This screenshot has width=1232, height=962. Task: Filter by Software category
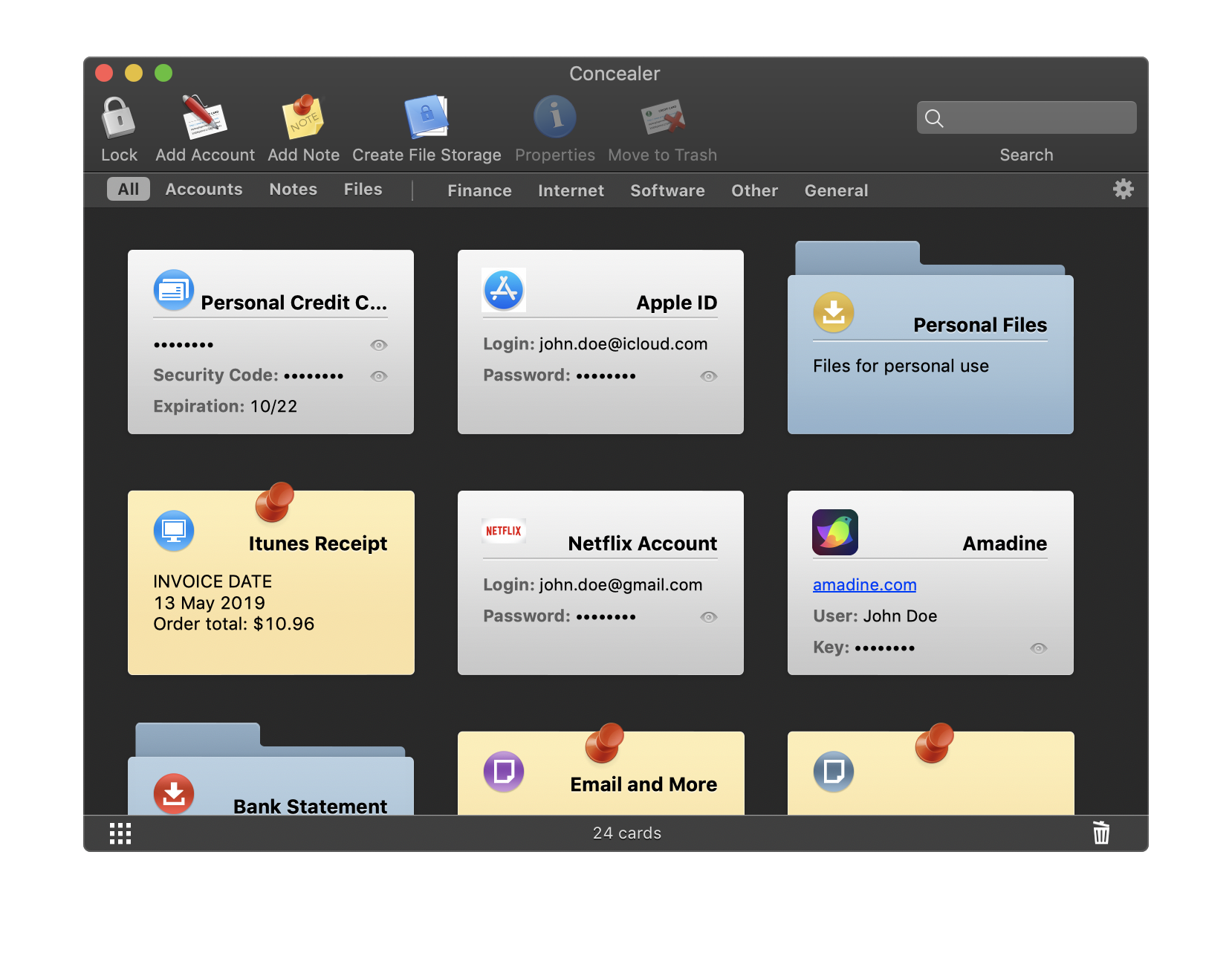pyautogui.click(x=667, y=190)
